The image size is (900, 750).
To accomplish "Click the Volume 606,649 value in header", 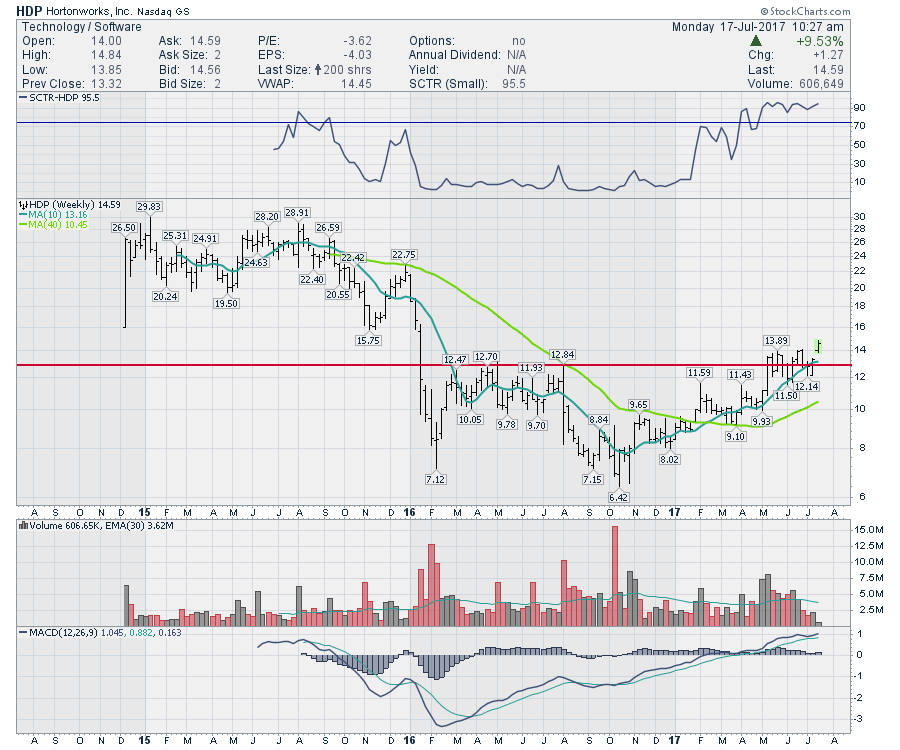I will [821, 84].
